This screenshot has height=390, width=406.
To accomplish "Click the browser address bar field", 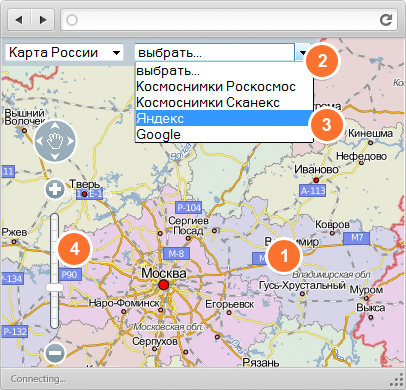I will [229, 20].
